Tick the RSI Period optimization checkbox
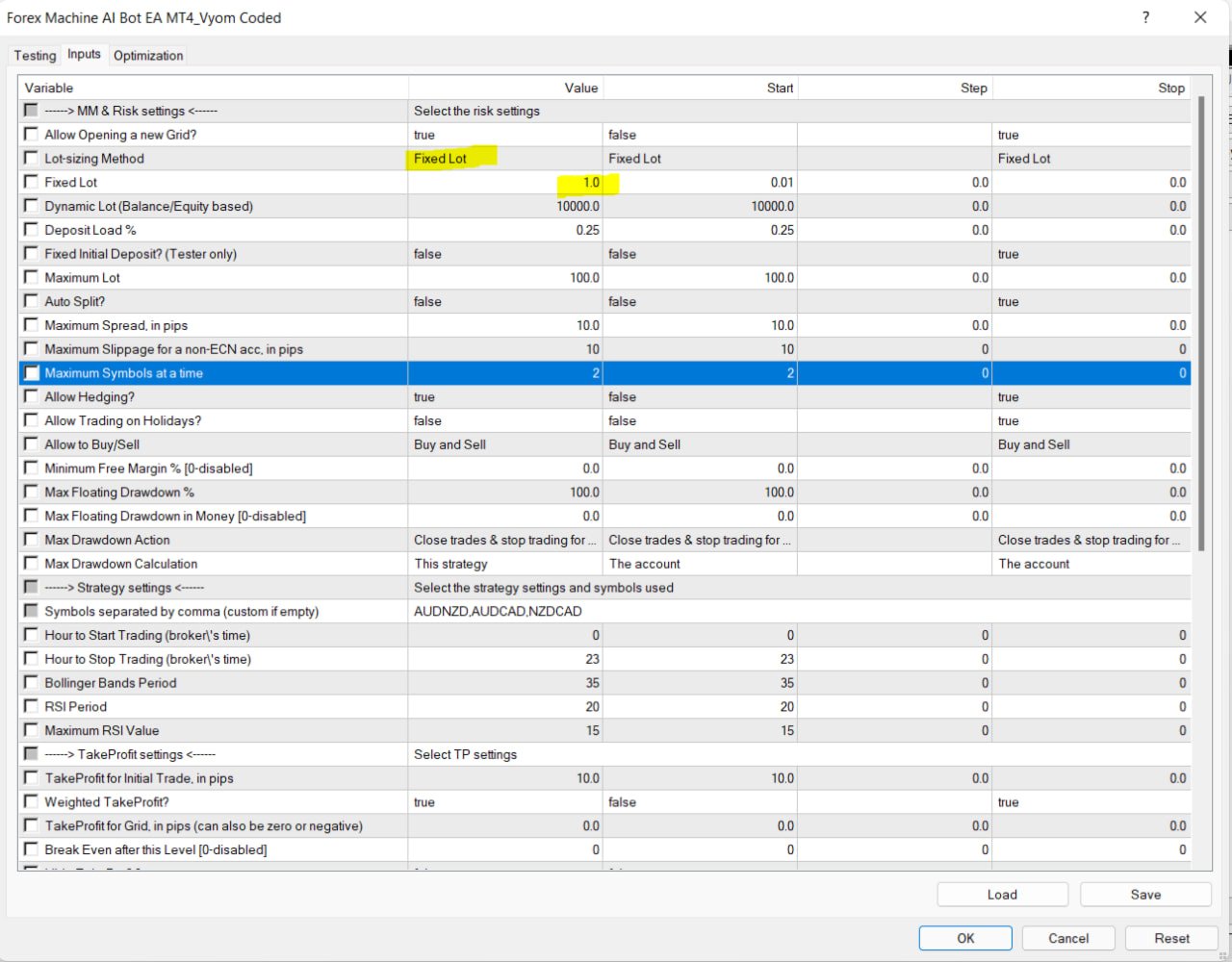Screen dimensions: 1232x962 coord(30,706)
